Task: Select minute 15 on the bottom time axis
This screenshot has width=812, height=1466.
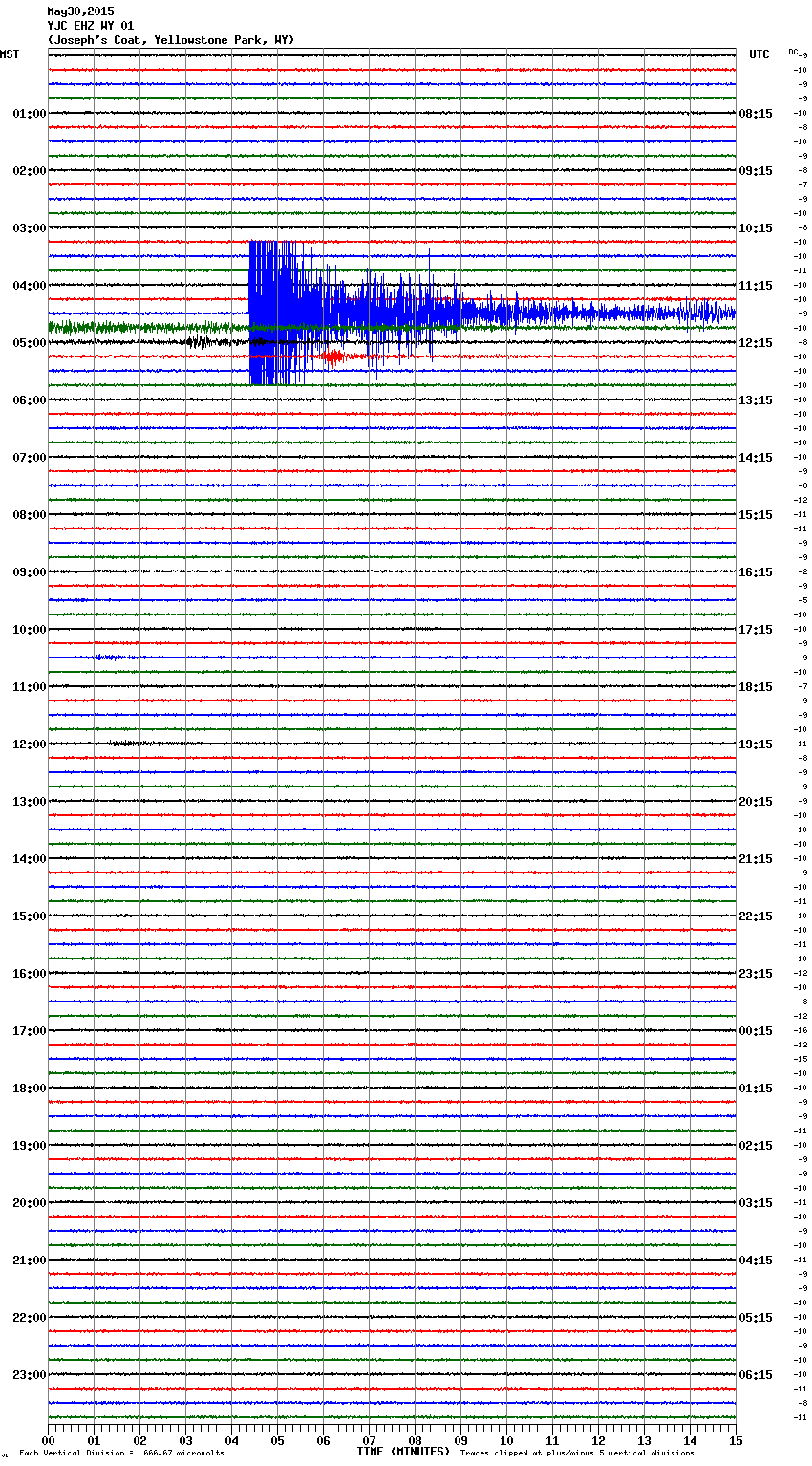Action: pos(736,1440)
